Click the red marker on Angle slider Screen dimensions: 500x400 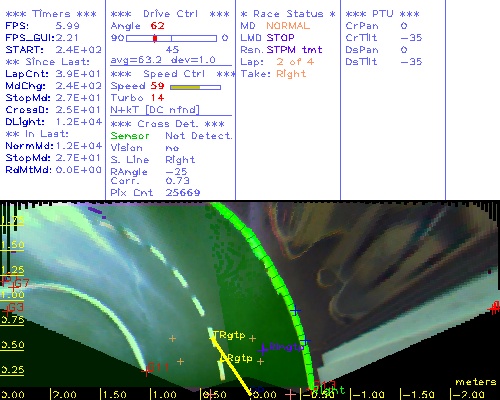click(155, 38)
